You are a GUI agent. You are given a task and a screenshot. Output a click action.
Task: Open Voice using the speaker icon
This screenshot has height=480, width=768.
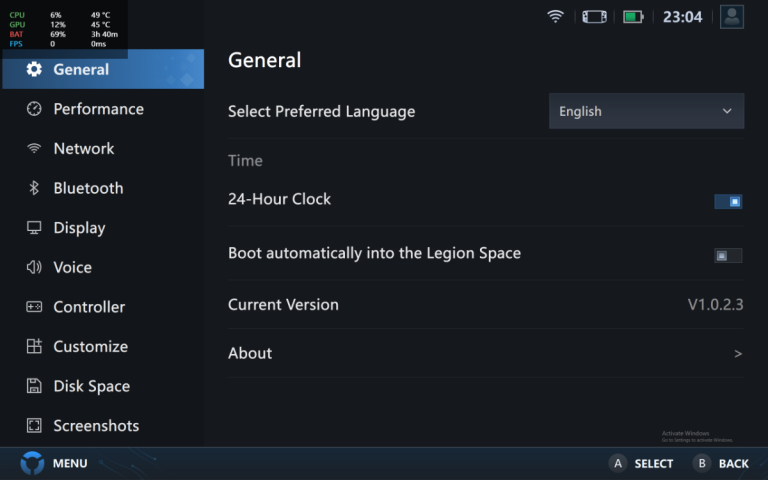click(34, 267)
